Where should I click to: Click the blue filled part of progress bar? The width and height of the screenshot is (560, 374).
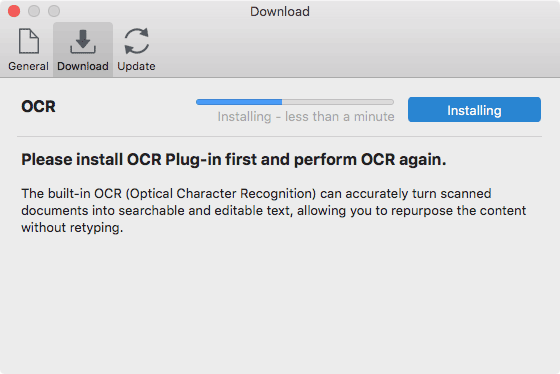click(239, 102)
